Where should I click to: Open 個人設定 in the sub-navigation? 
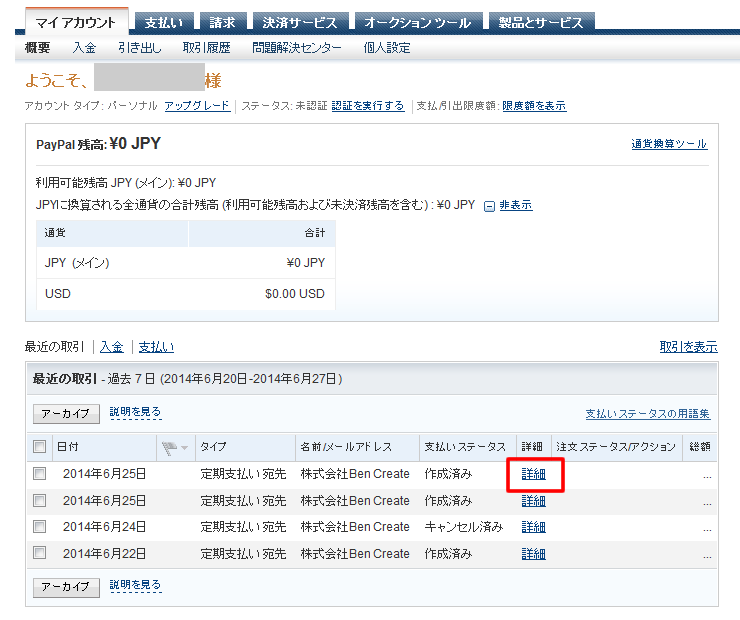click(387, 47)
